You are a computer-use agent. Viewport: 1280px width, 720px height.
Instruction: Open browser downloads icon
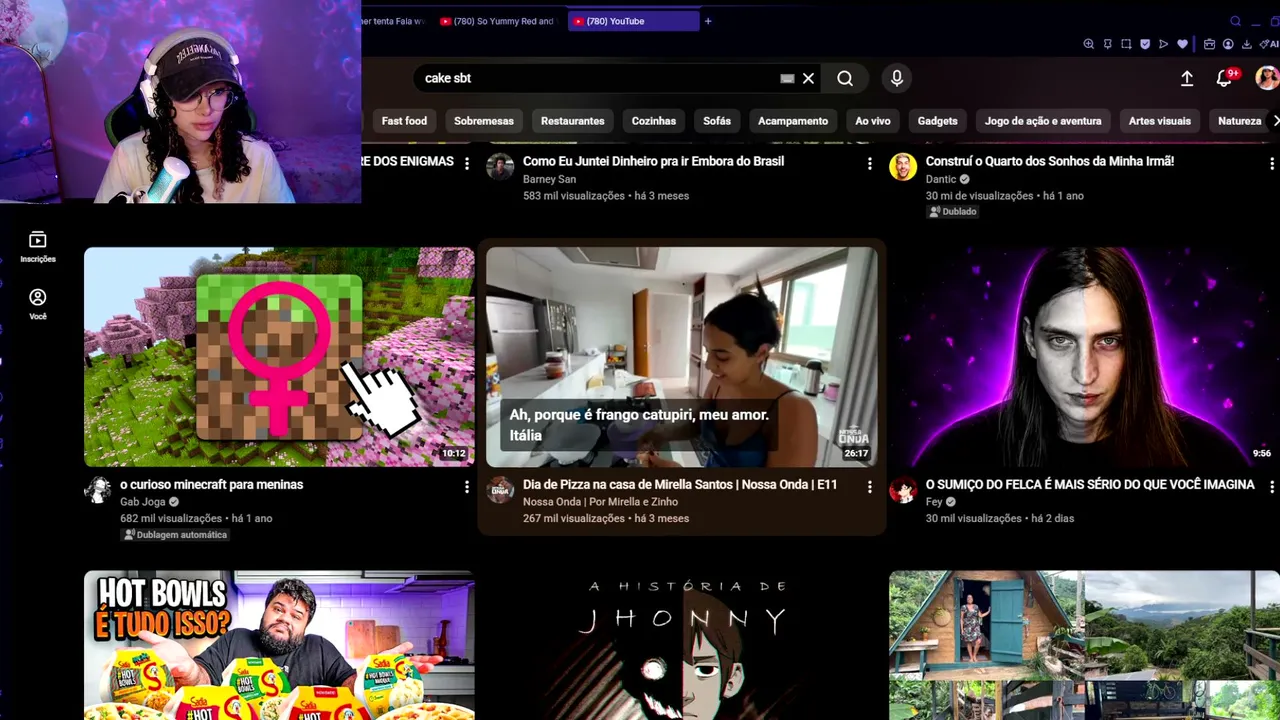[1246, 44]
